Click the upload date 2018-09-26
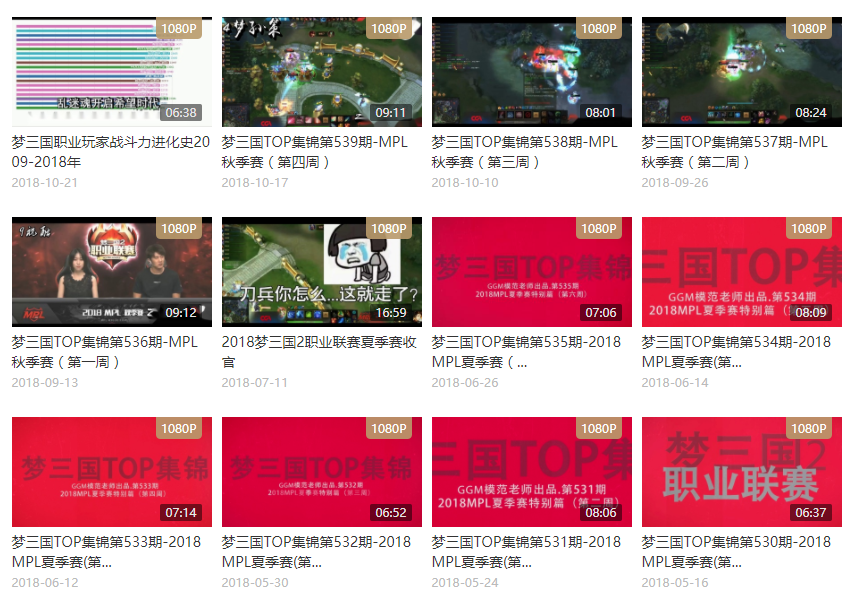The image size is (848, 602). (x=675, y=183)
